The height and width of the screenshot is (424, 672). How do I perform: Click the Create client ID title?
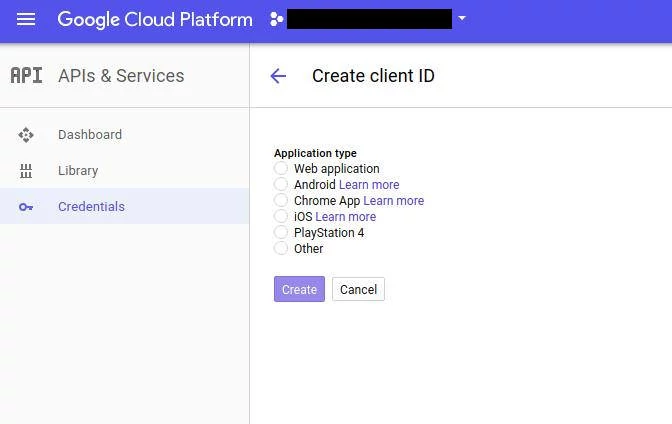pos(373,76)
